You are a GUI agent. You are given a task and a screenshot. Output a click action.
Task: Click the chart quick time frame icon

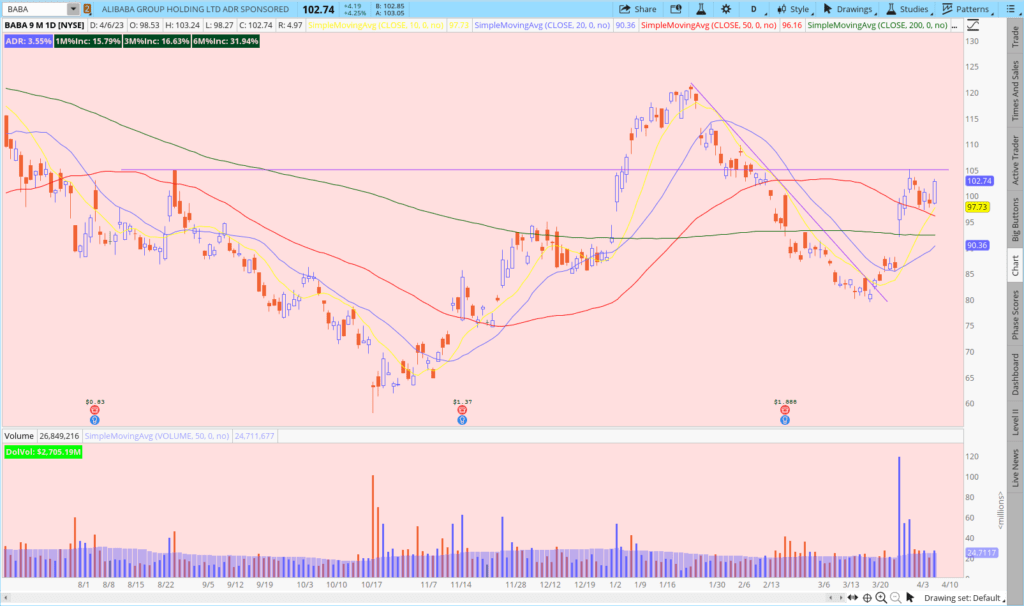676,9
